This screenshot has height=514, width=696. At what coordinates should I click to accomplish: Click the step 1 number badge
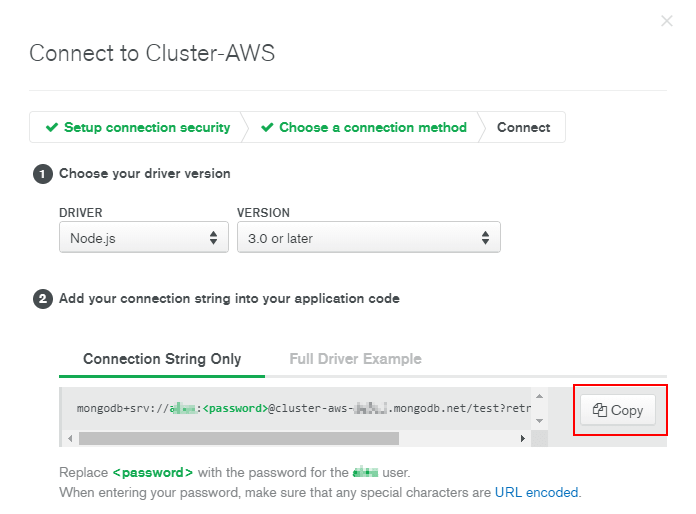click(x=43, y=174)
